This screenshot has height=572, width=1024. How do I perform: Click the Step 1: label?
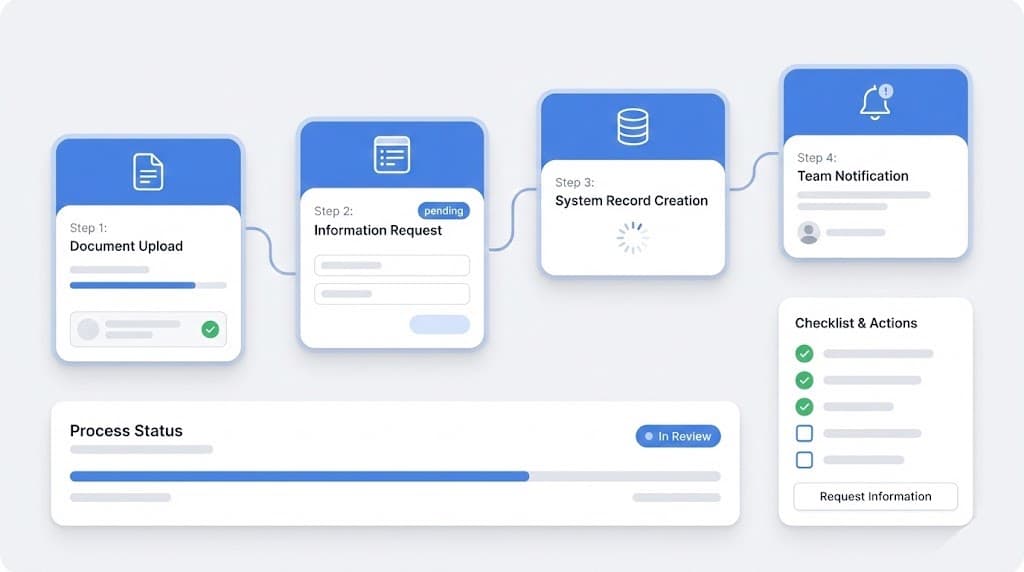[x=88, y=228]
